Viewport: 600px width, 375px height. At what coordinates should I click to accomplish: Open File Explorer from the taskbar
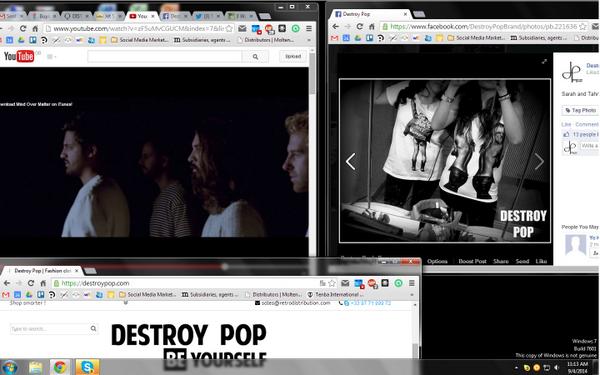(x=35, y=367)
